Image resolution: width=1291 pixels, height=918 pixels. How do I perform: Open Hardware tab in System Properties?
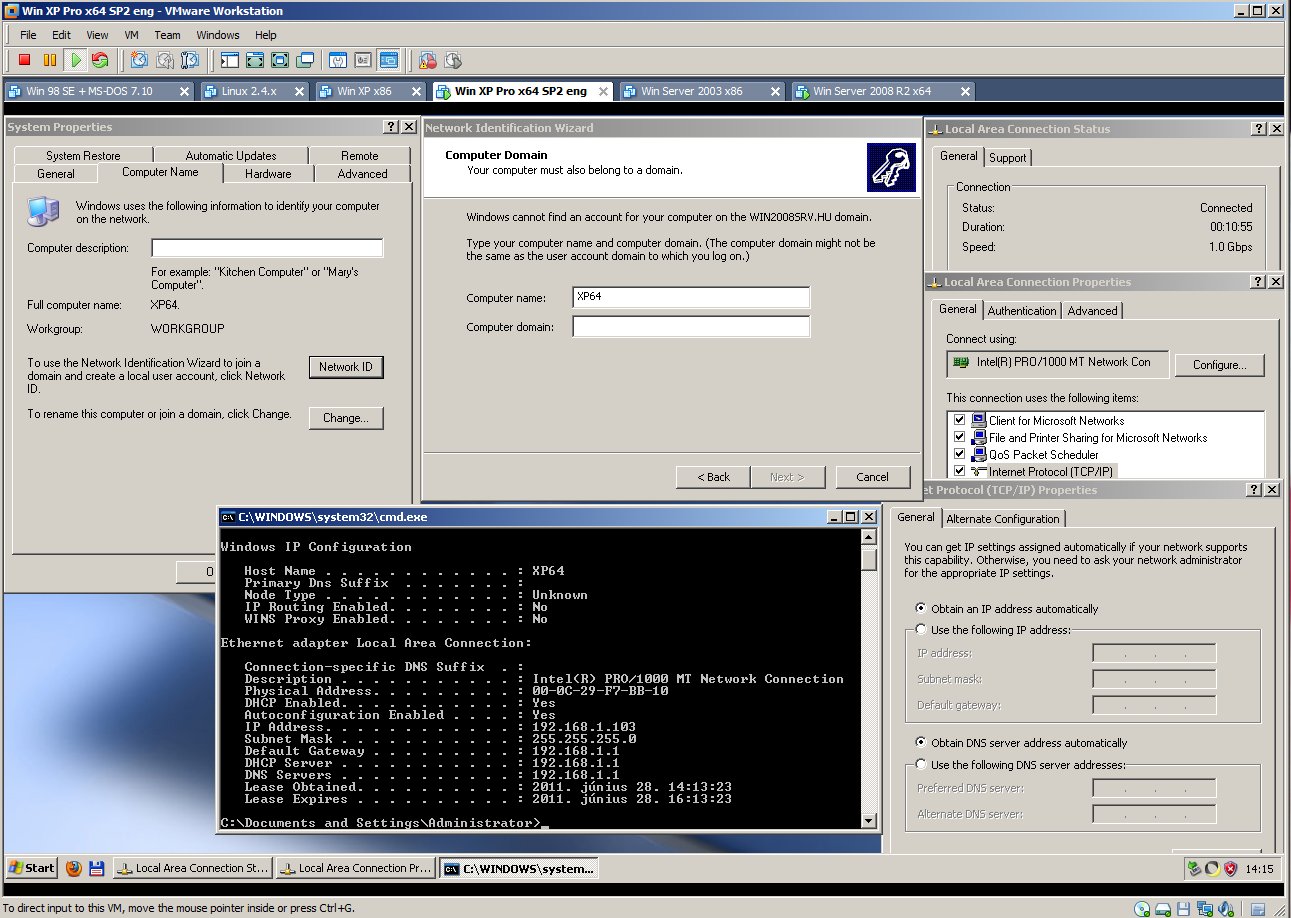click(x=269, y=174)
